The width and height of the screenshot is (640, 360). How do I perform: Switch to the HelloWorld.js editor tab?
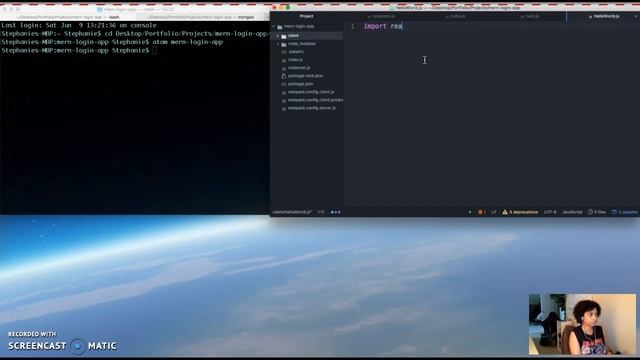click(x=603, y=16)
